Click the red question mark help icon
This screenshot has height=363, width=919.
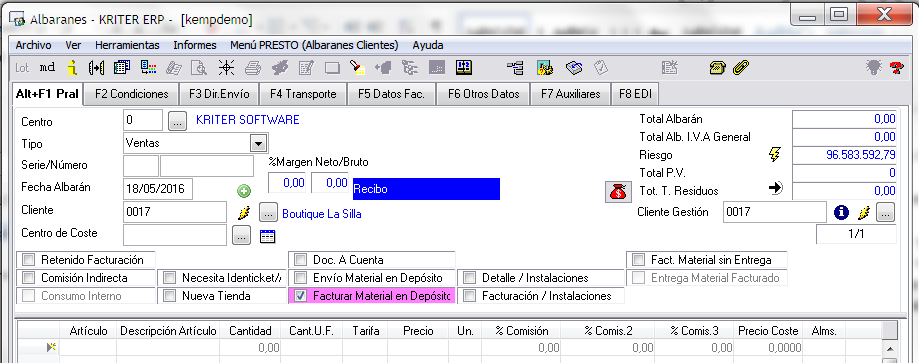(896, 68)
